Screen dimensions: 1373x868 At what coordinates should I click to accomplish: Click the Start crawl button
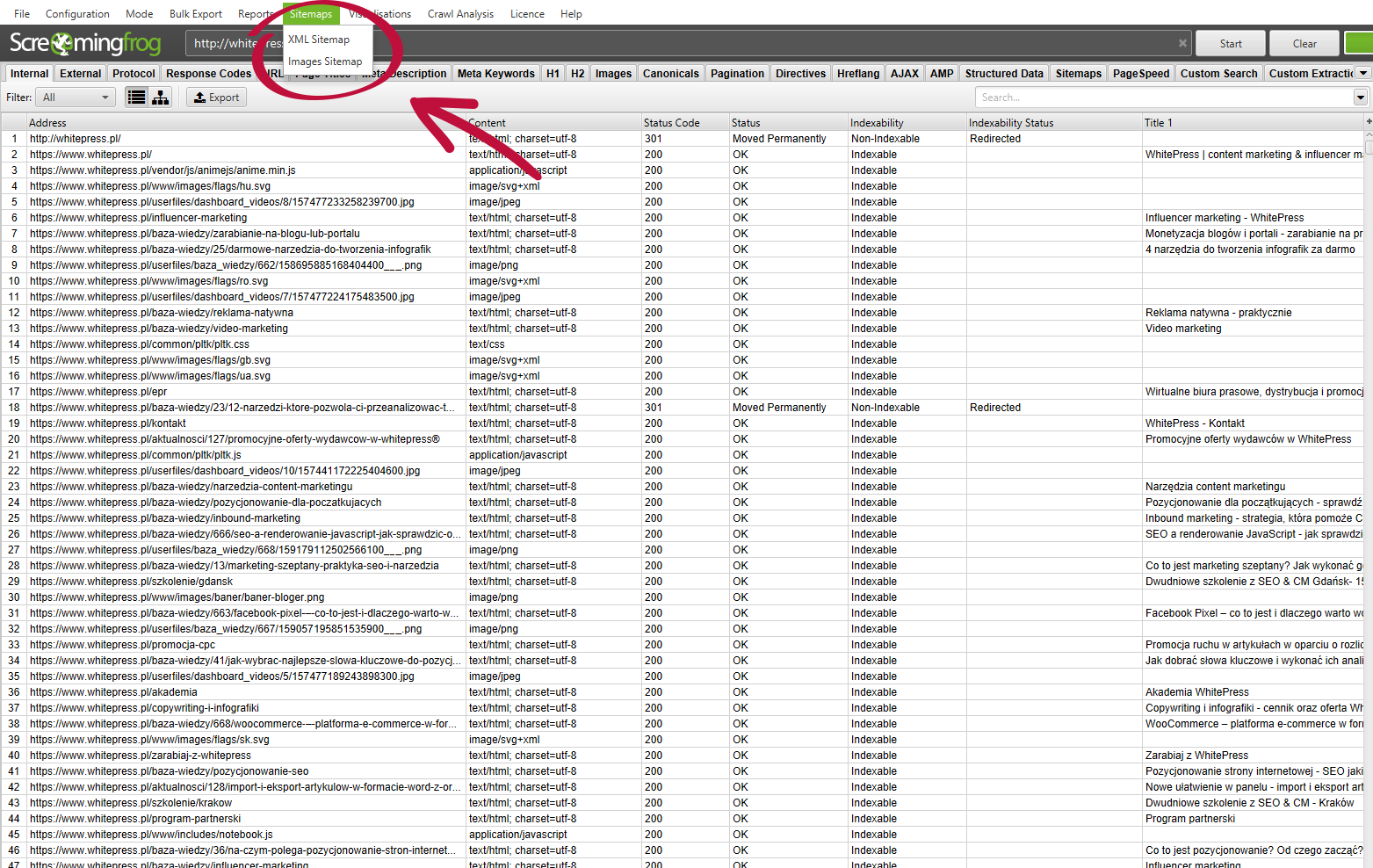pyautogui.click(x=1231, y=43)
